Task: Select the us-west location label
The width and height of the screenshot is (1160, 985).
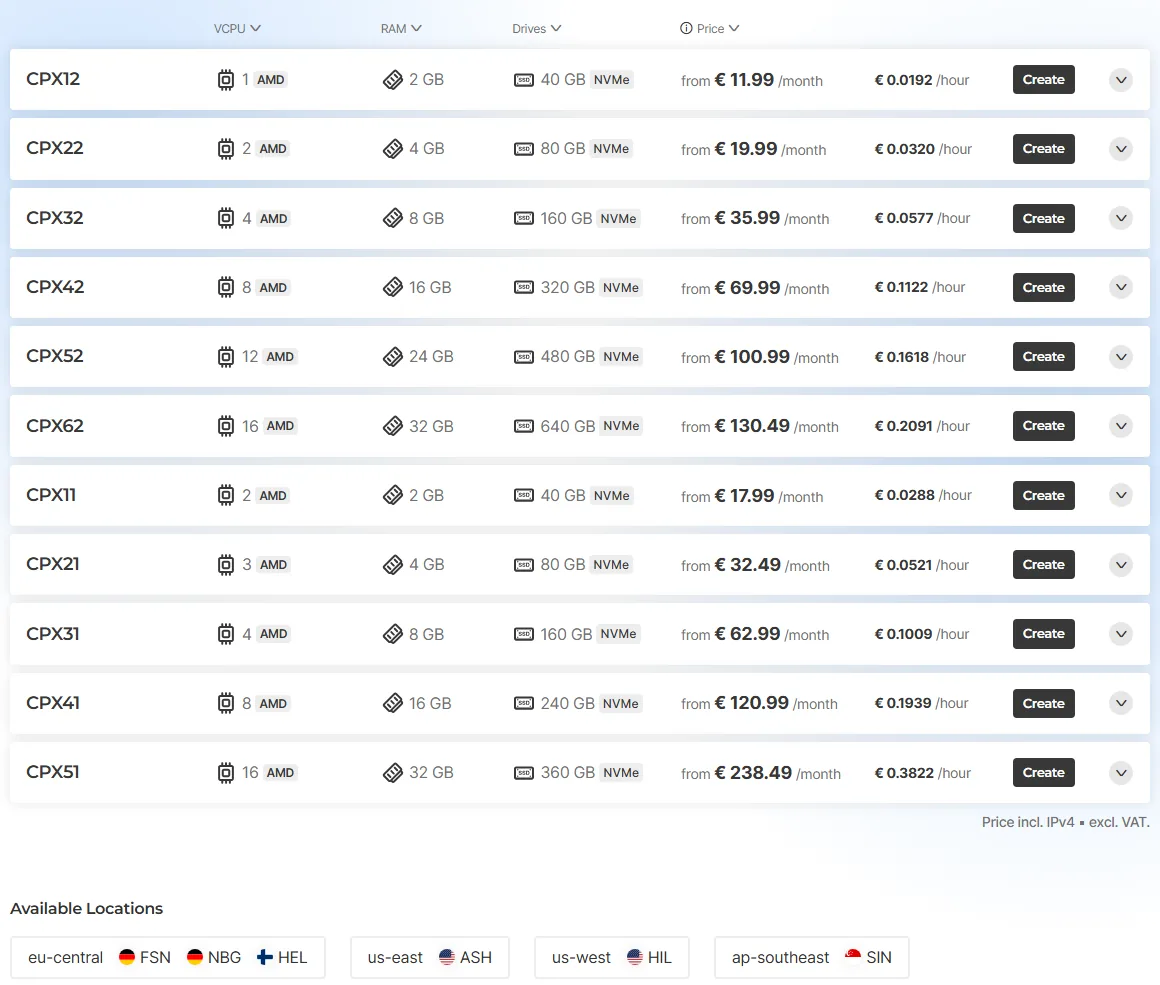Action: click(581, 958)
